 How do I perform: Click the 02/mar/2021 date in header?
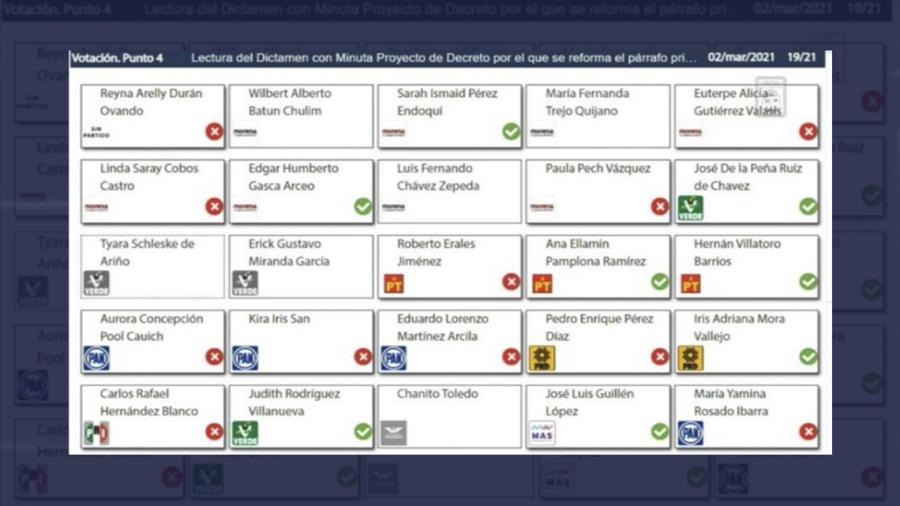click(x=741, y=59)
